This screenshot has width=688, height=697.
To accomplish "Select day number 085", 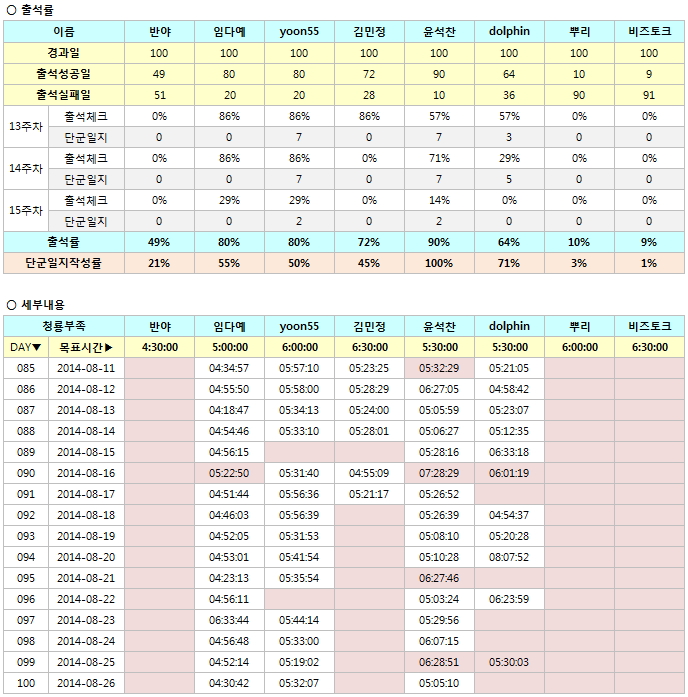I will 26,368.
